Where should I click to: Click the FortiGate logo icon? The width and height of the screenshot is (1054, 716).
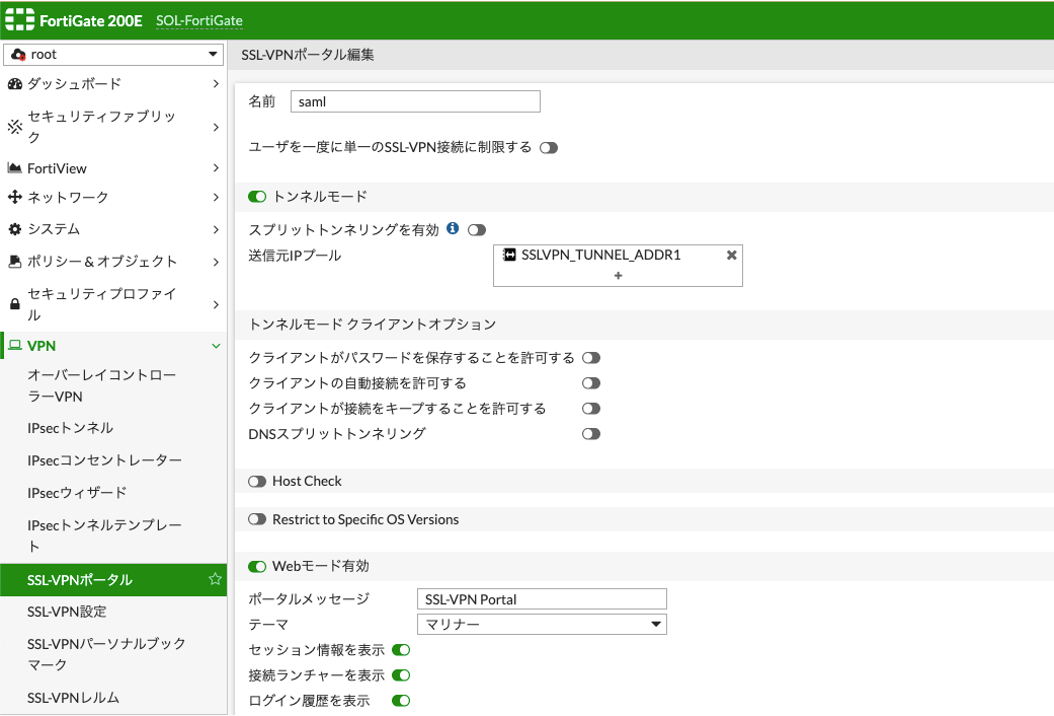pos(19,20)
